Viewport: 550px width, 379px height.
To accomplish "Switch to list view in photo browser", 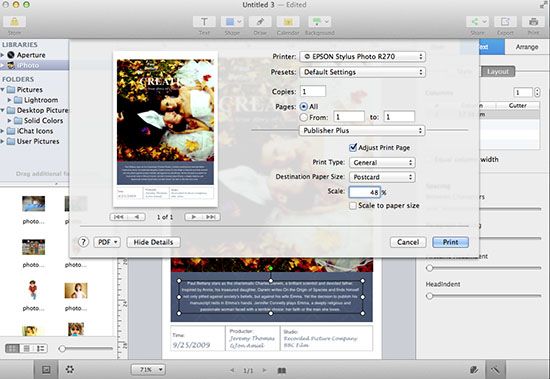I will click(x=27, y=348).
